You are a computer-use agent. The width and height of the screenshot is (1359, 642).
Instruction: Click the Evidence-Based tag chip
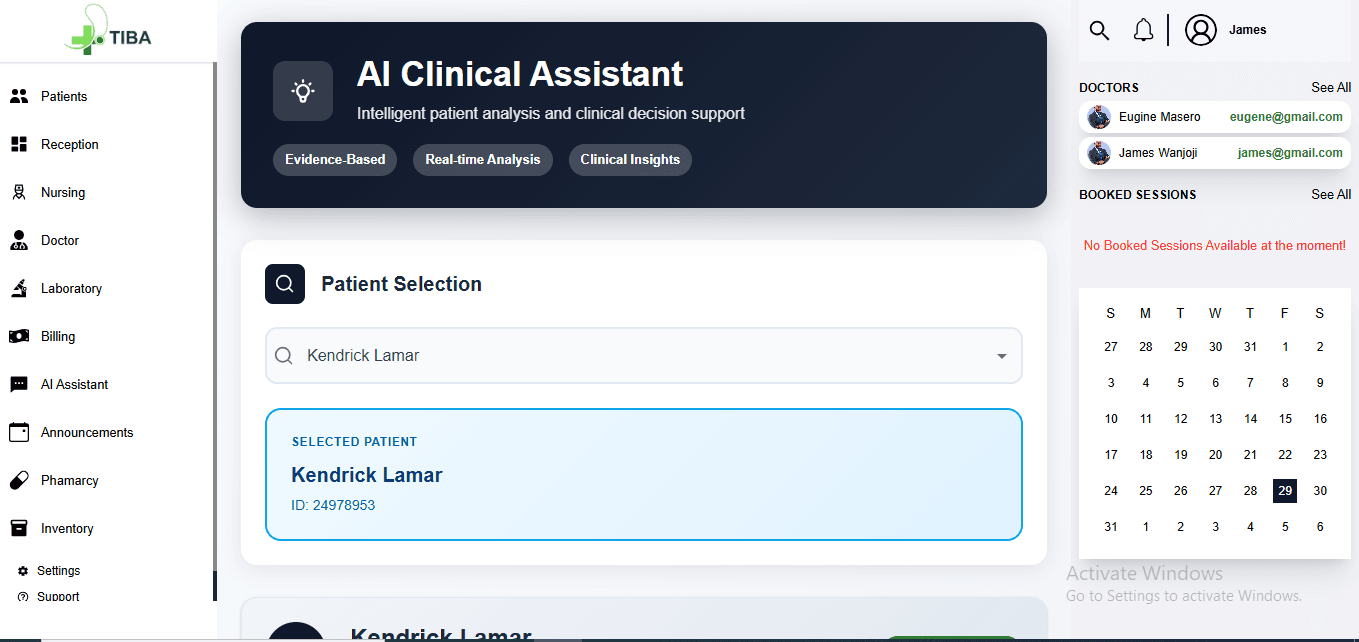click(x=335, y=160)
